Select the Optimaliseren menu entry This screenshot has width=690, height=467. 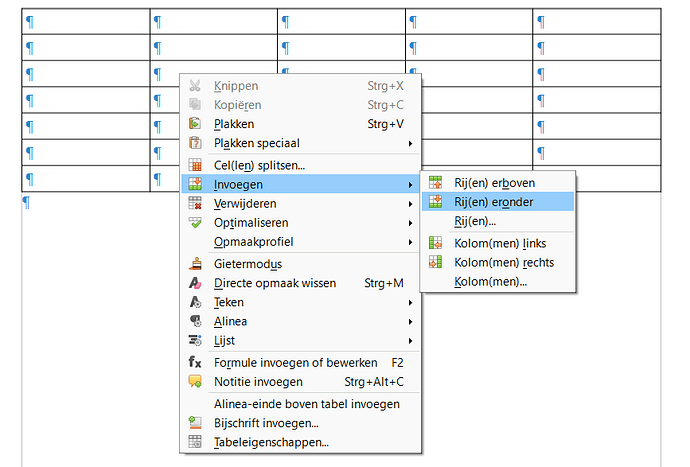[x=301, y=223]
